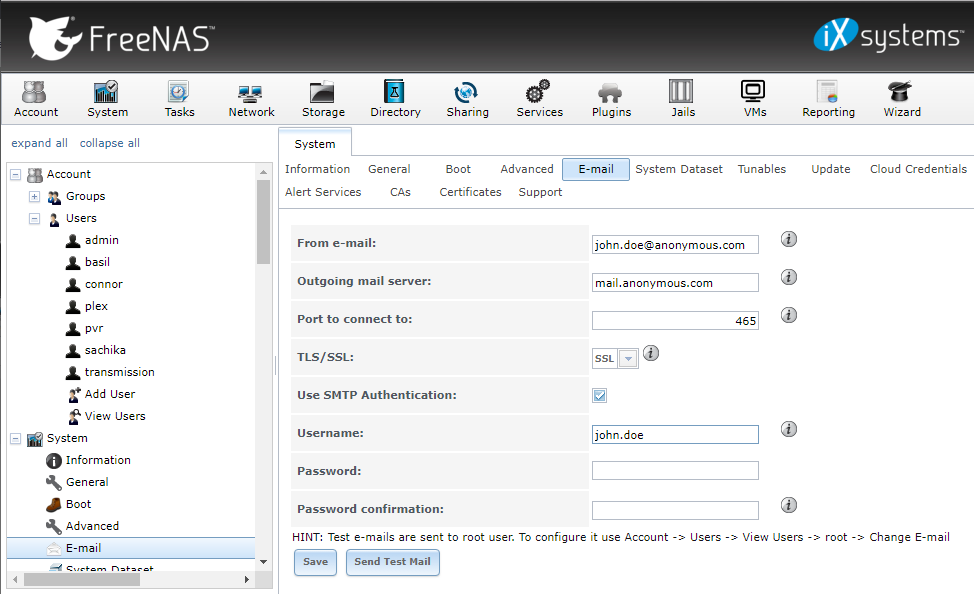Click the Send Test Mail button
Screen dimensions: 974x594
point(392,562)
